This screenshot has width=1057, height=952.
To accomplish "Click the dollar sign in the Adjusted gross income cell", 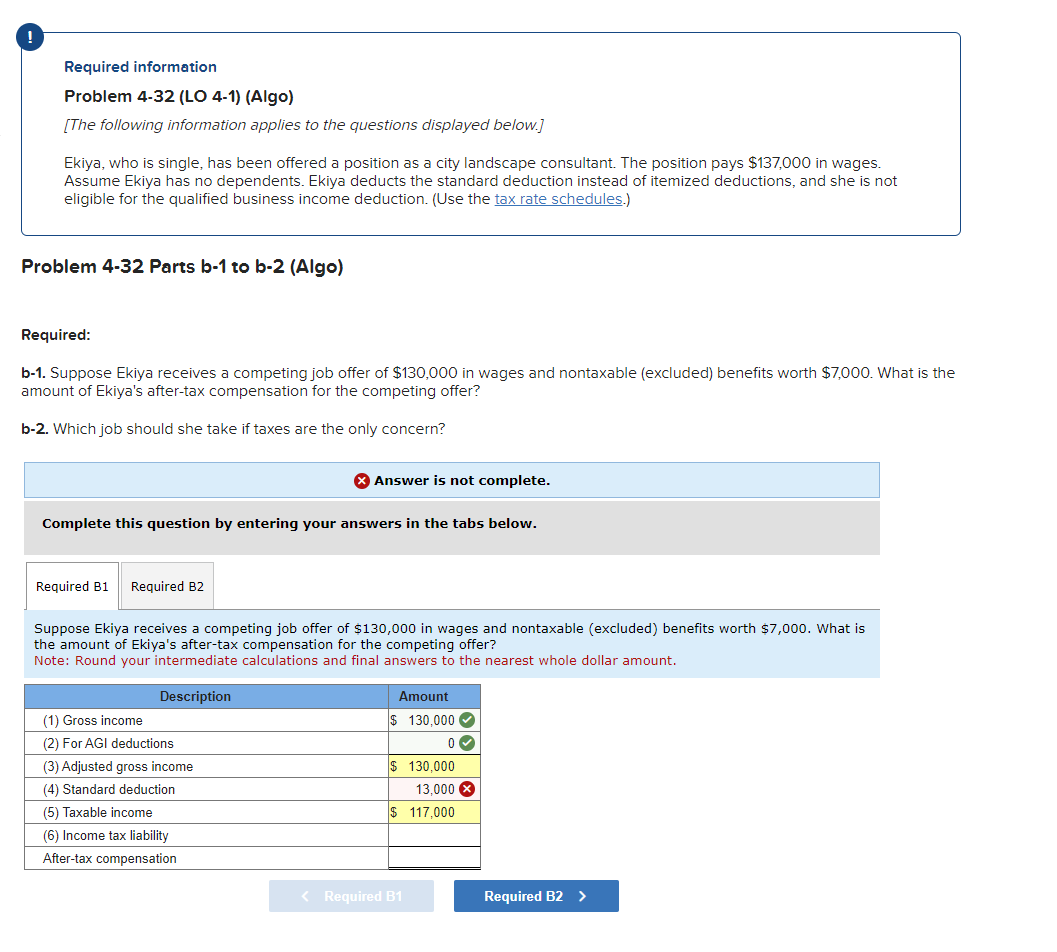I will pos(394,766).
